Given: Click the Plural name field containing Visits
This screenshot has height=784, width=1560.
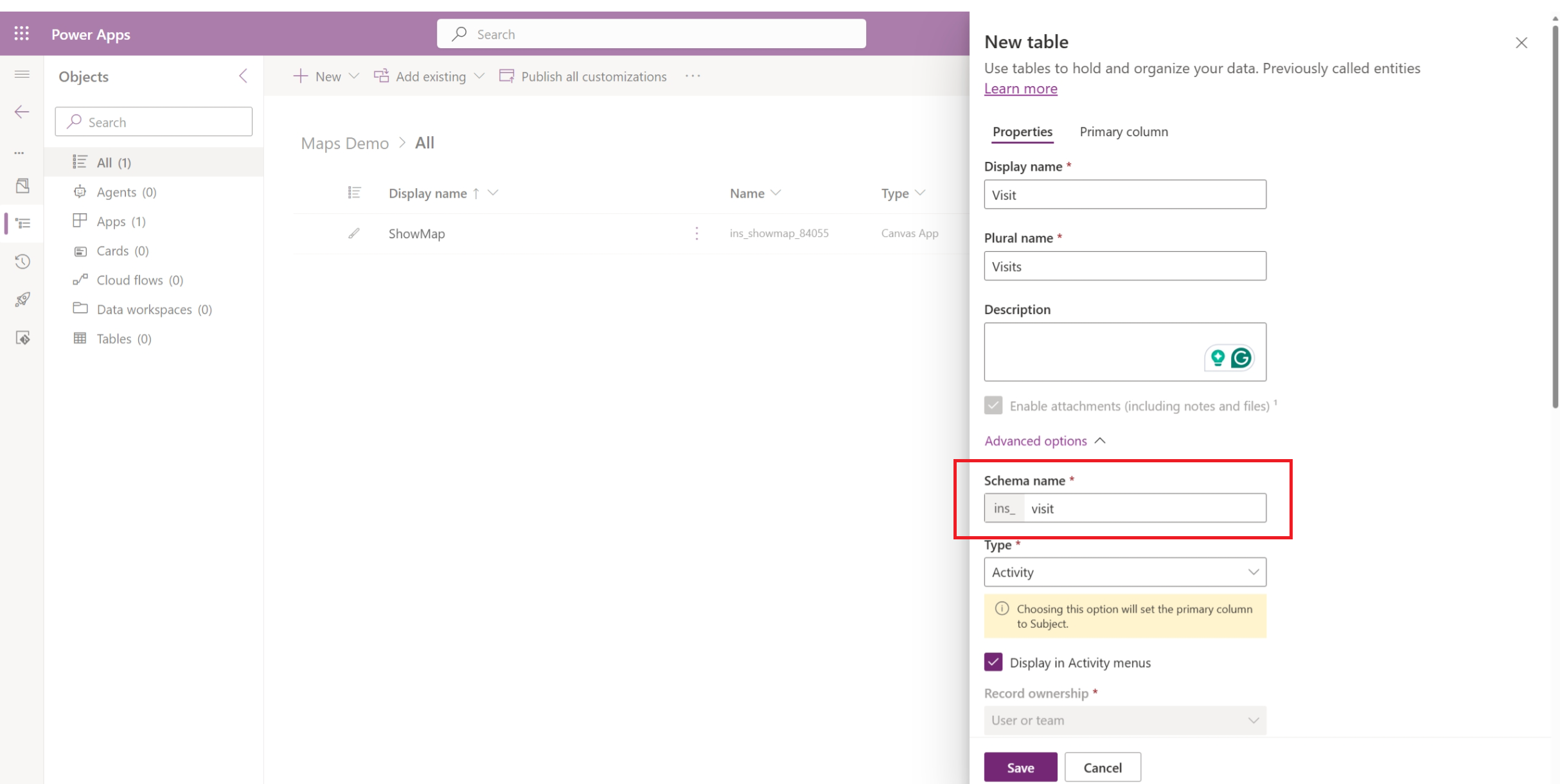Looking at the screenshot, I should click(1125, 266).
